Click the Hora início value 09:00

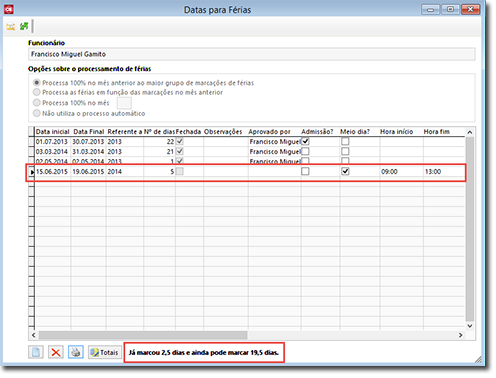click(x=401, y=172)
